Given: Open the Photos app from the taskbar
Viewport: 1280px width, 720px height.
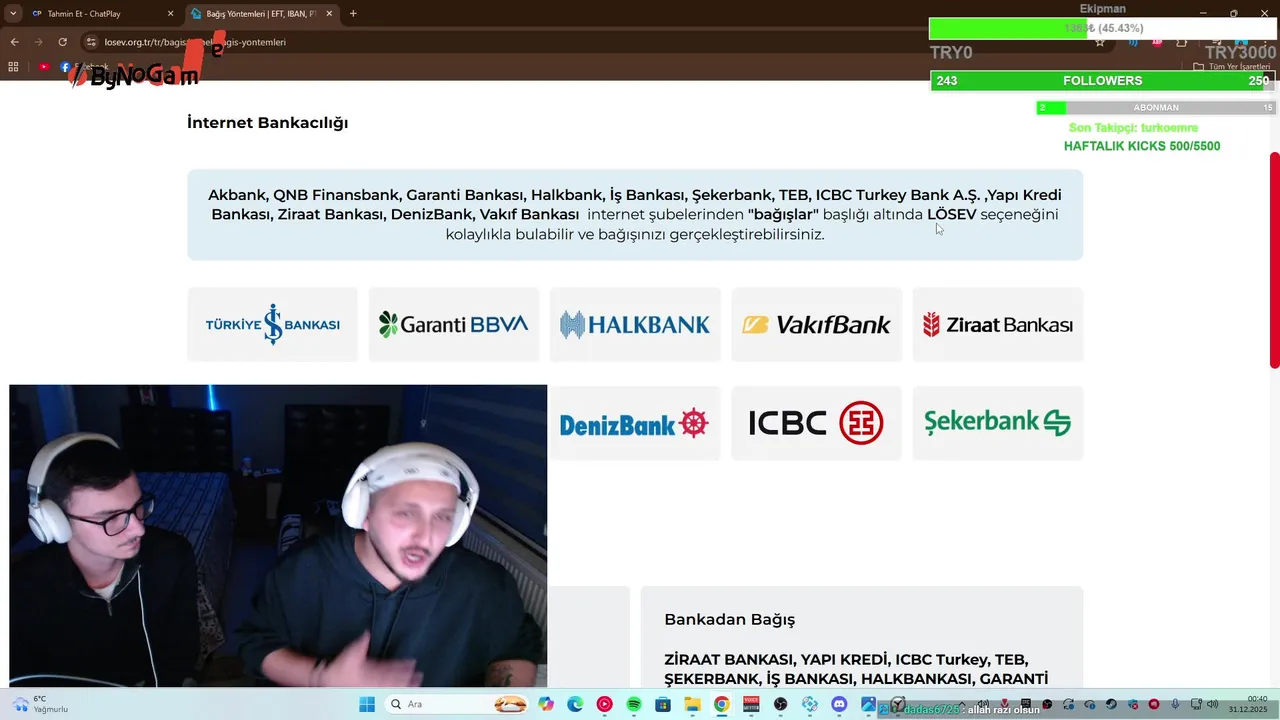Looking at the screenshot, I should coord(868,705).
